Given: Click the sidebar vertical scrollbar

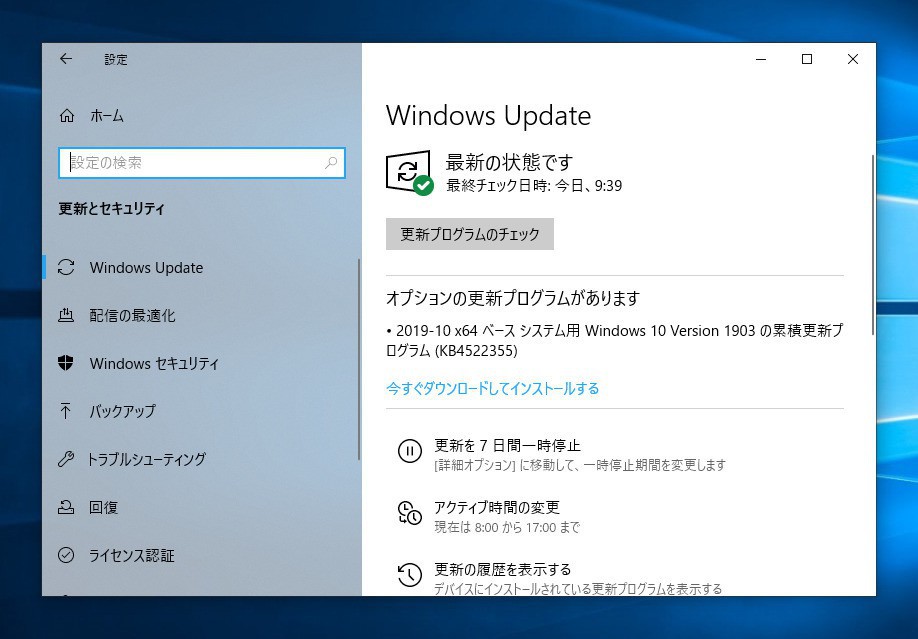Looking at the screenshot, I should (x=359, y=360).
